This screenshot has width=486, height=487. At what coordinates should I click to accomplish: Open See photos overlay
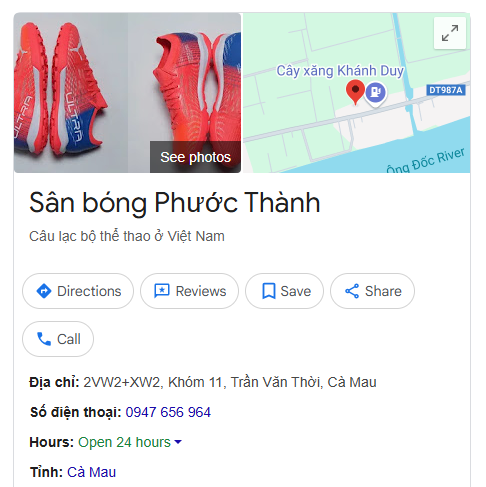click(x=195, y=157)
